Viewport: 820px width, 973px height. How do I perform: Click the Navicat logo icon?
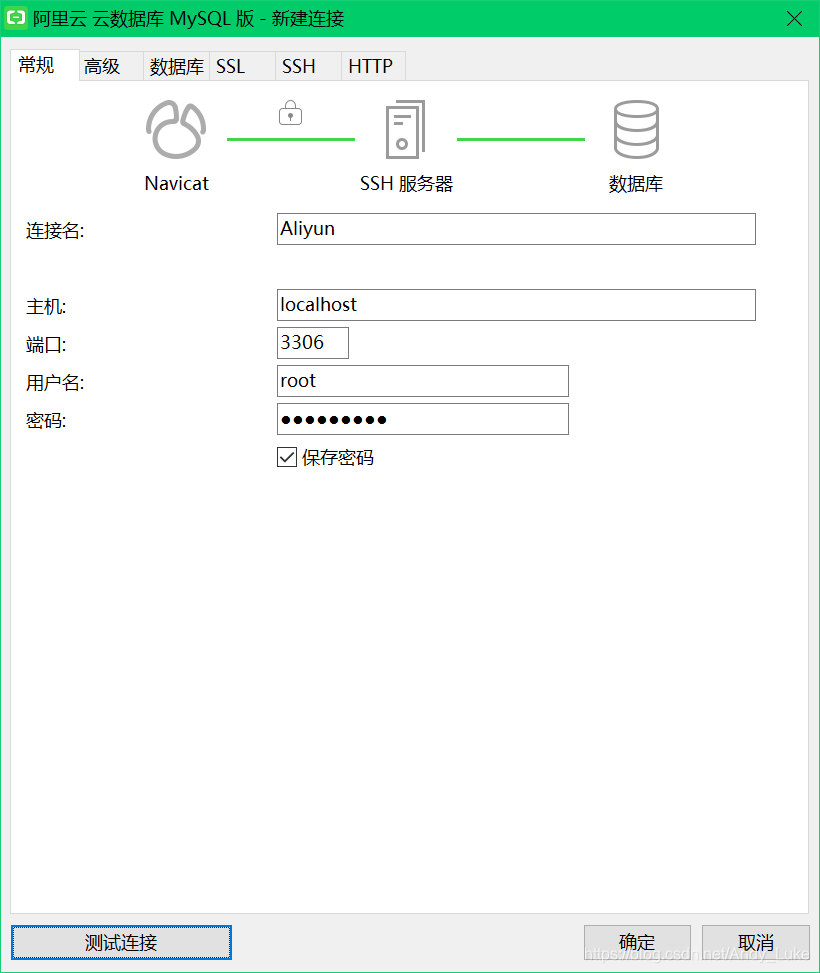tap(176, 129)
